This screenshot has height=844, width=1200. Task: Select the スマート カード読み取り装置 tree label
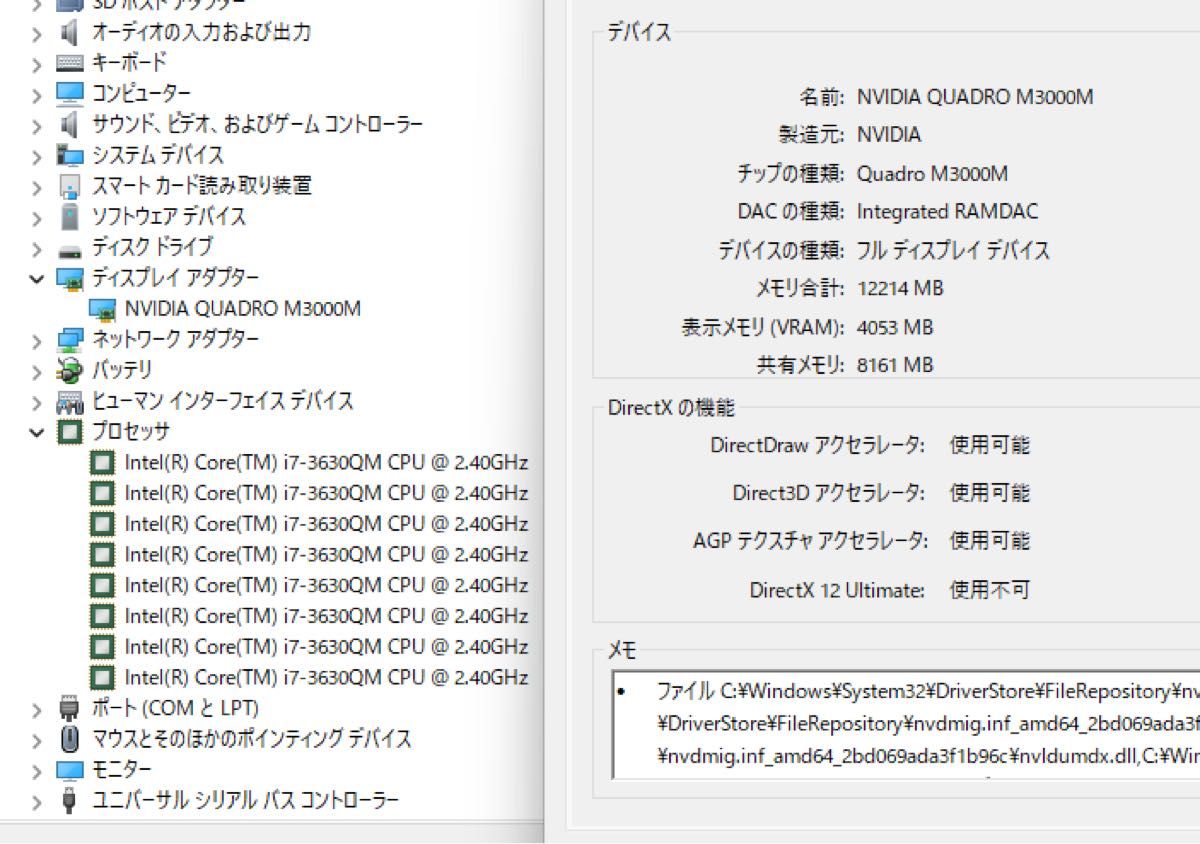[x=202, y=186]
